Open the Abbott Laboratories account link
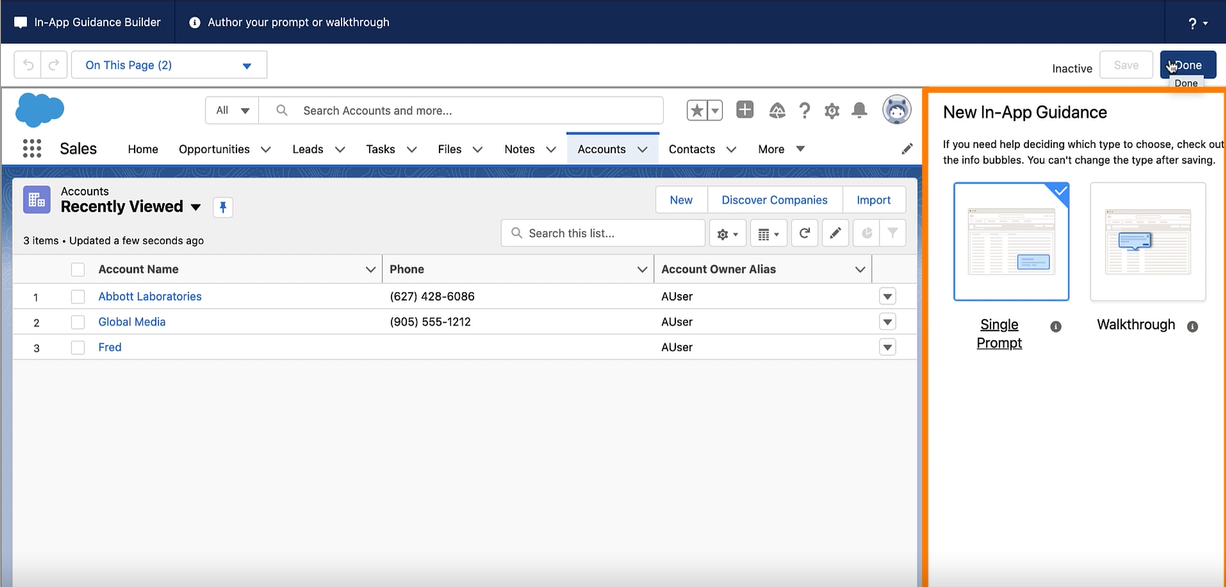Screen dimensions: 1226x587 coord(150,297)
